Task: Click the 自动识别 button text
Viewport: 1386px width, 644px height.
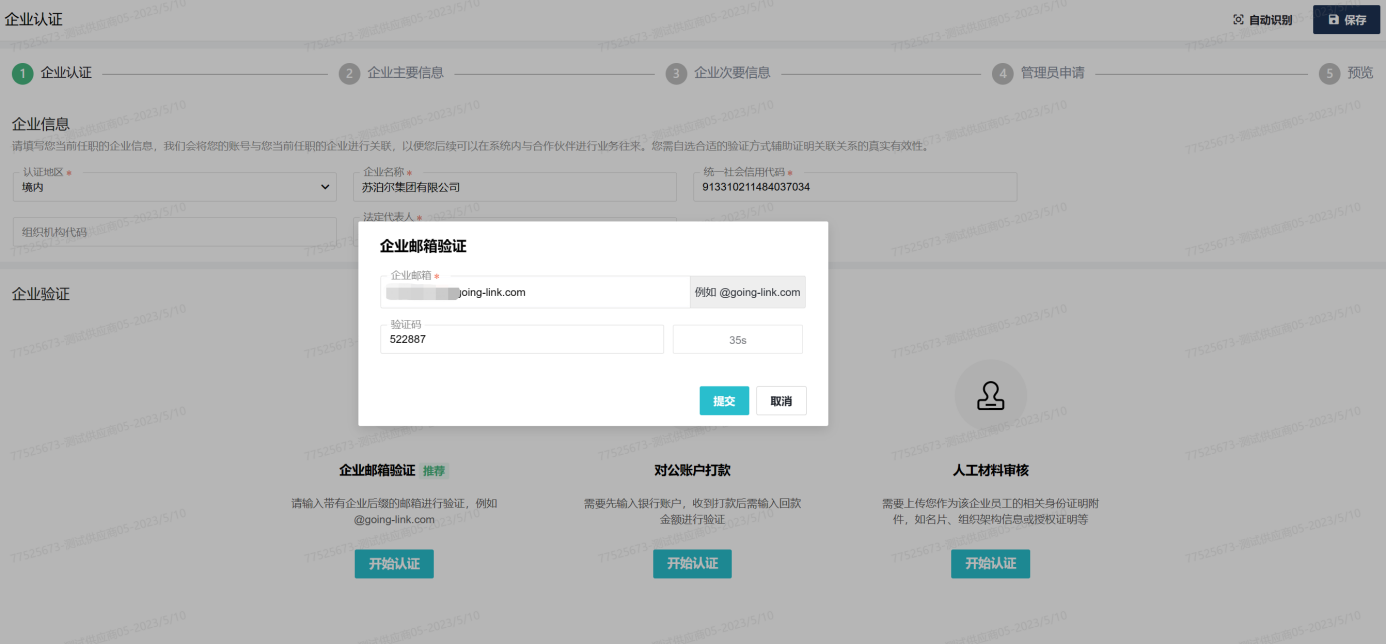Action: click(x=1270, y=20)
